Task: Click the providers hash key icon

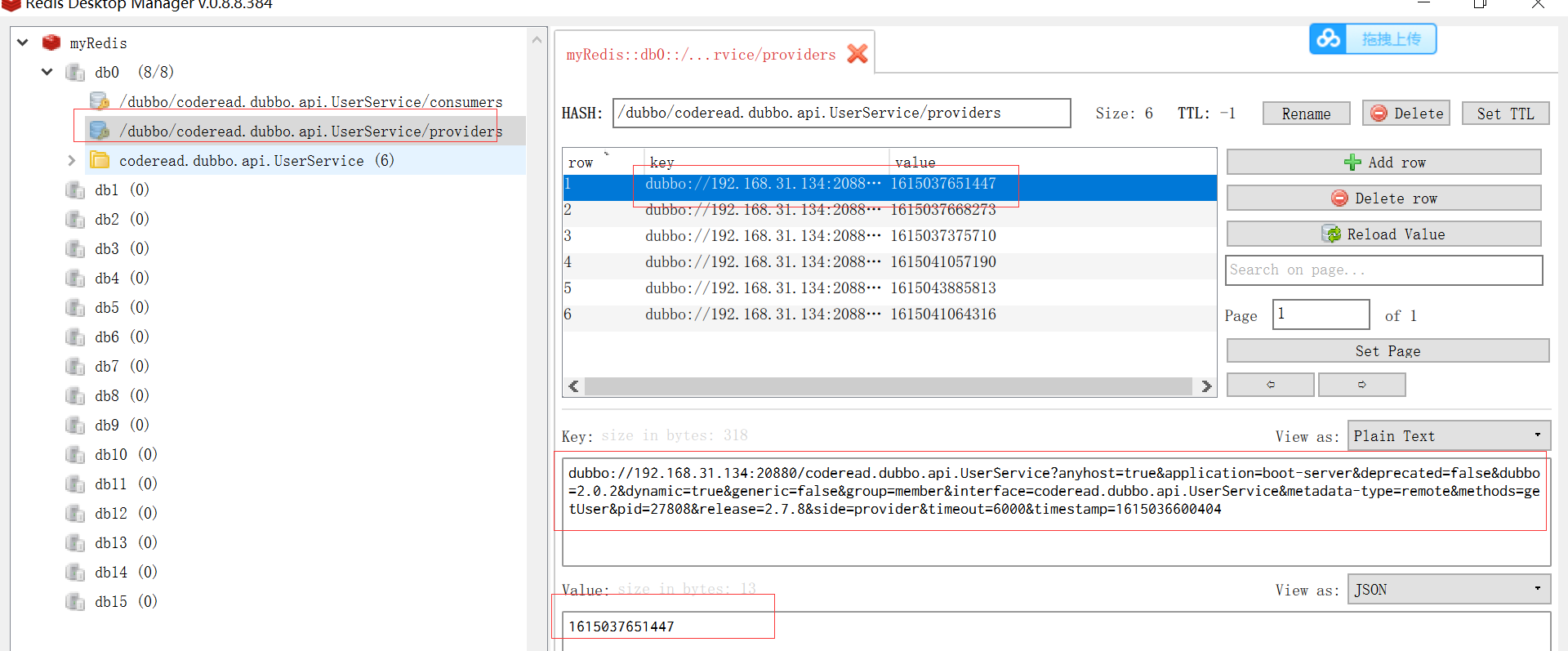Action: pos(100,131)
